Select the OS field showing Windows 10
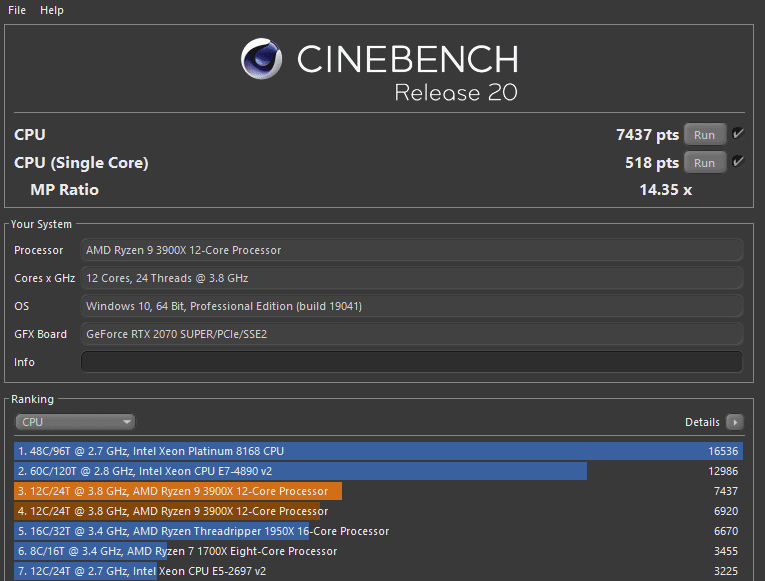 pos(412,306)
